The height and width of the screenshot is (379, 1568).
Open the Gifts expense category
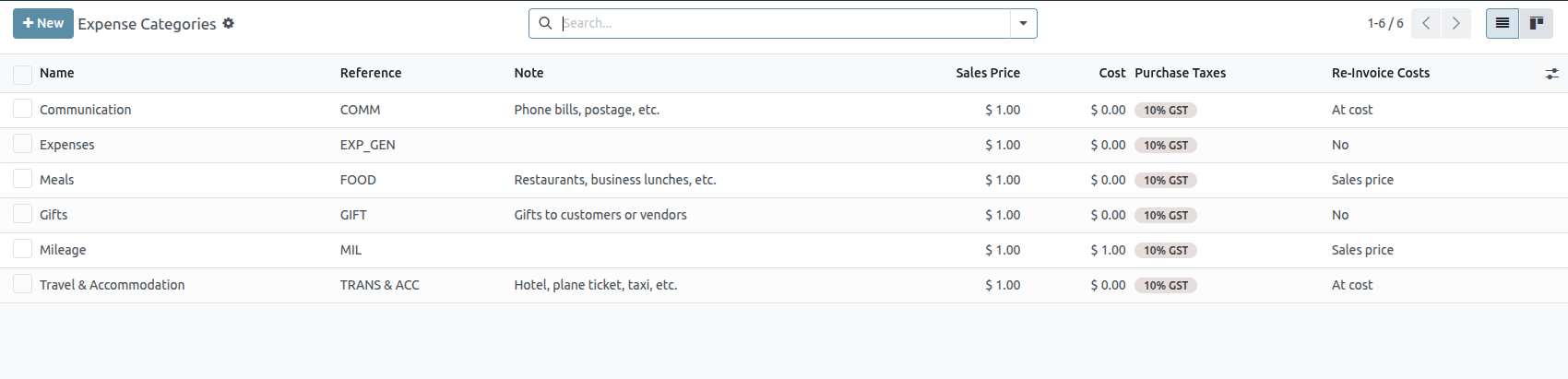point(53,215)
